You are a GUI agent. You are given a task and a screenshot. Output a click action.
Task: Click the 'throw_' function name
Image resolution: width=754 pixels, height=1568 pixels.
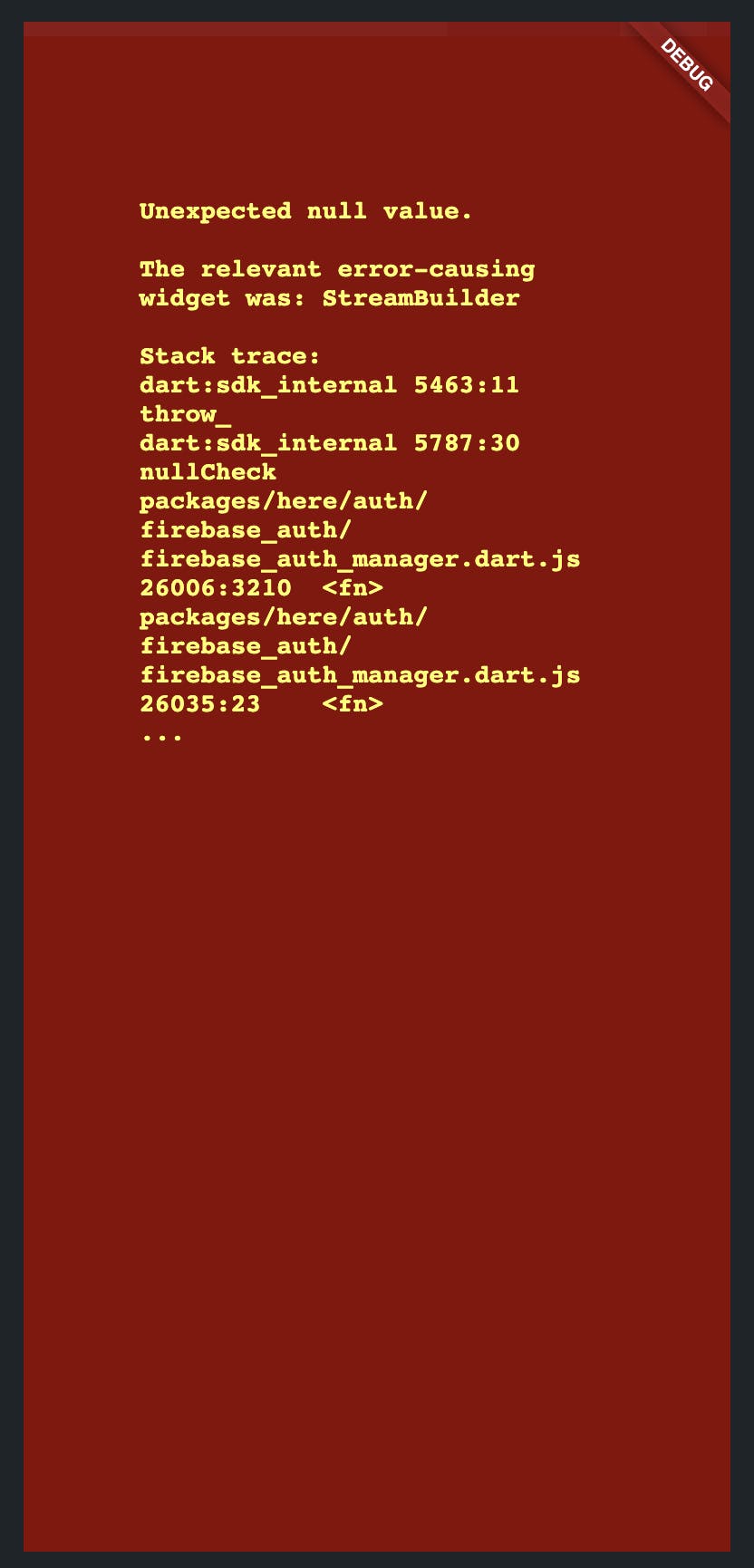point(186,414)
